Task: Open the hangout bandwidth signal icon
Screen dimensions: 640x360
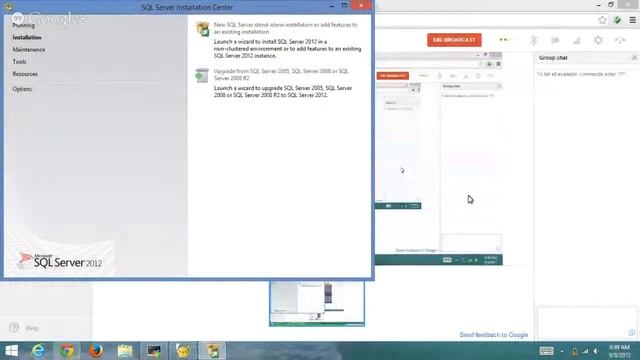Action: [x=577, y=40]
